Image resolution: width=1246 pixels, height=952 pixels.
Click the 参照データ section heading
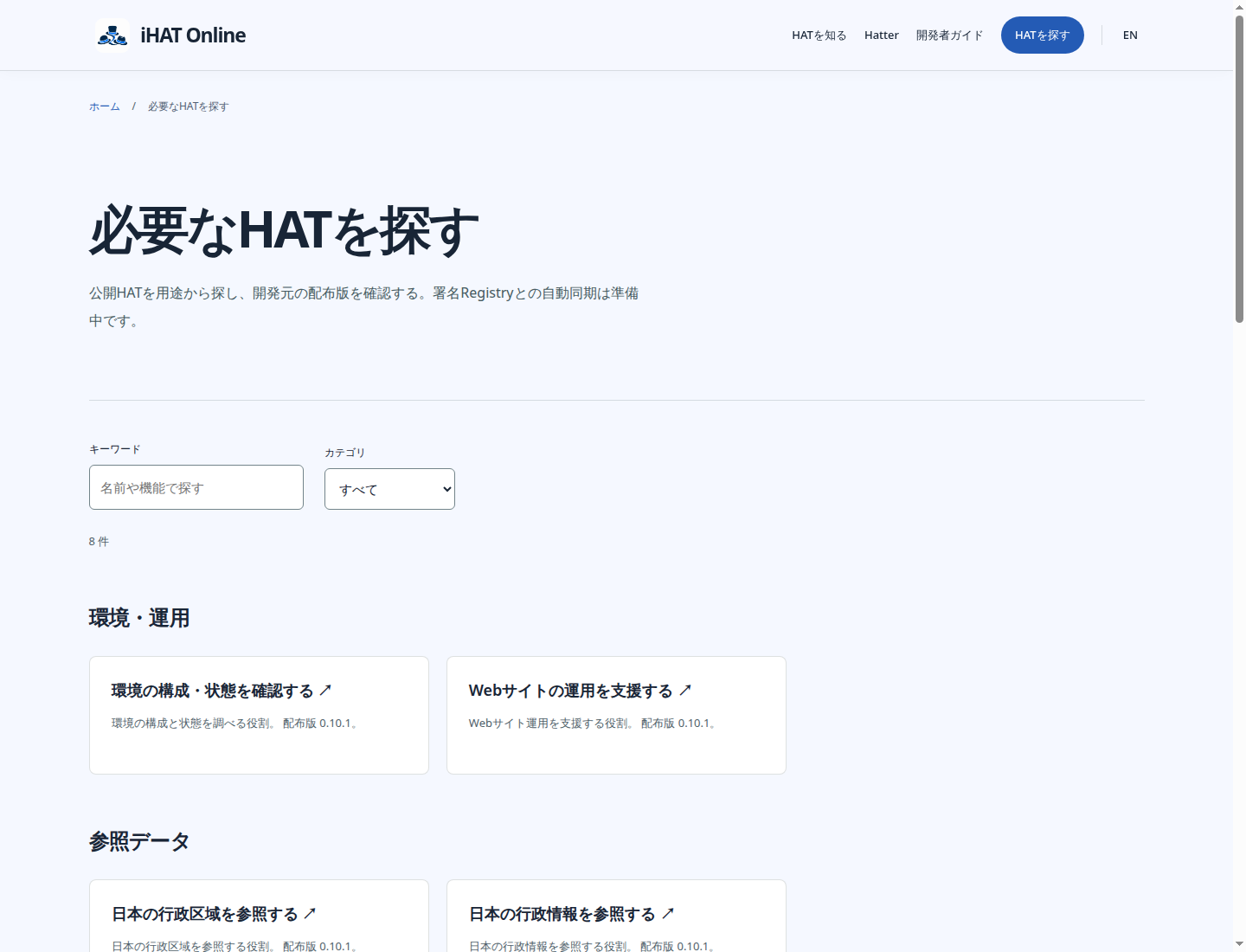click(139, 841)
